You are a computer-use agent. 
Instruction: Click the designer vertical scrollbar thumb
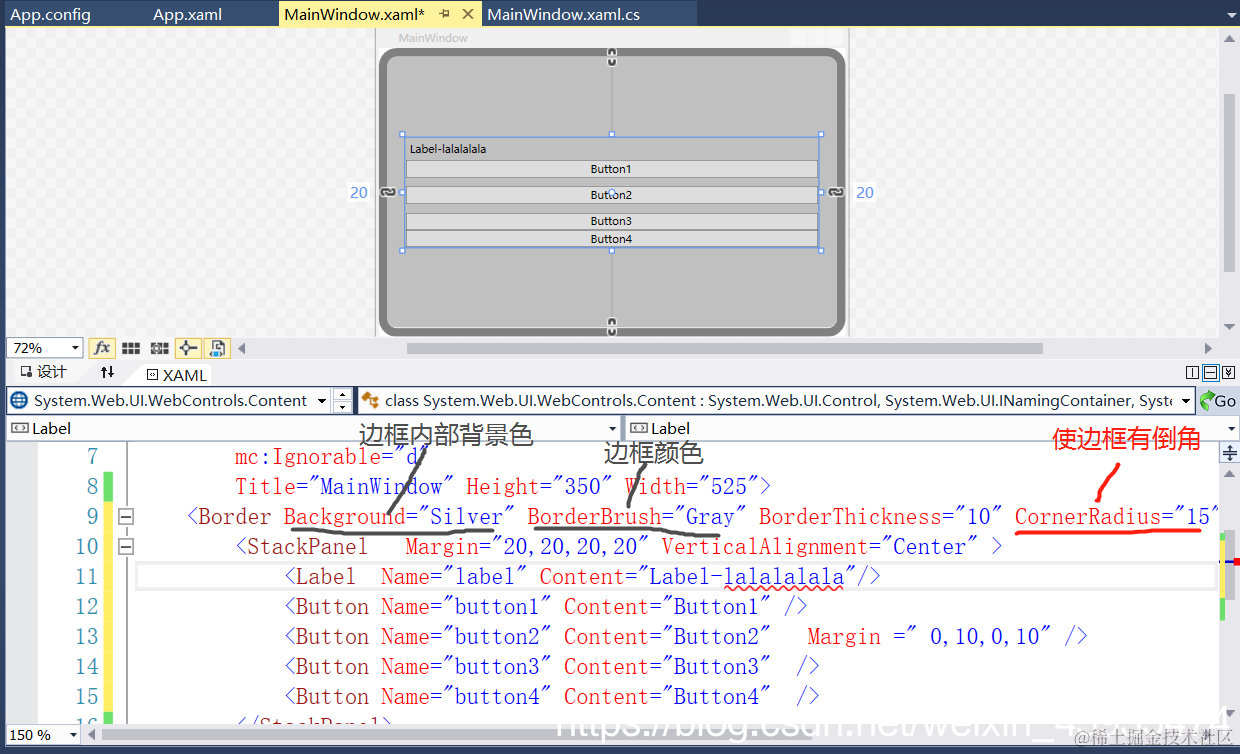[x=1230, y=182]
